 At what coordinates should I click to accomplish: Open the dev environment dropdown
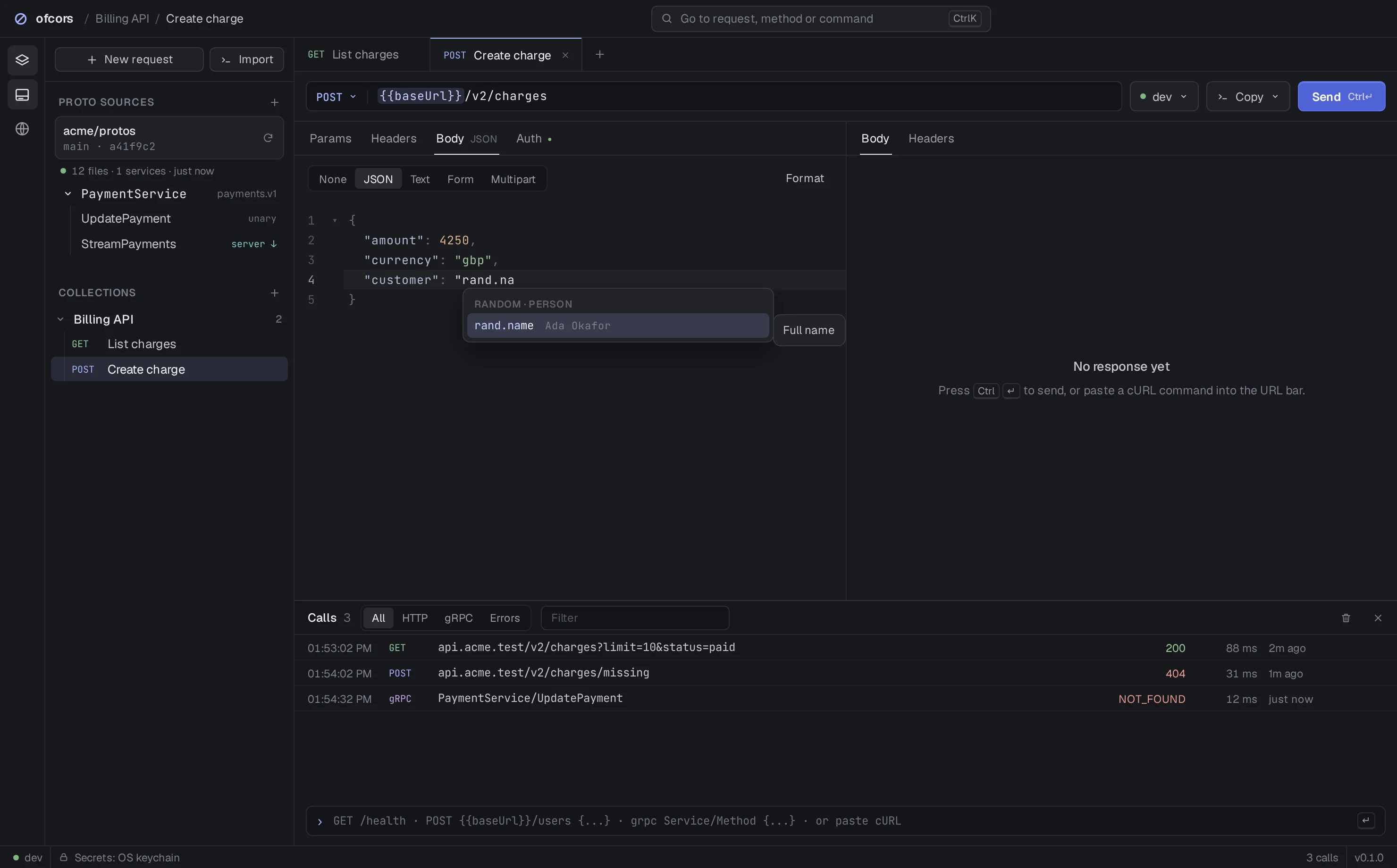1164,96
